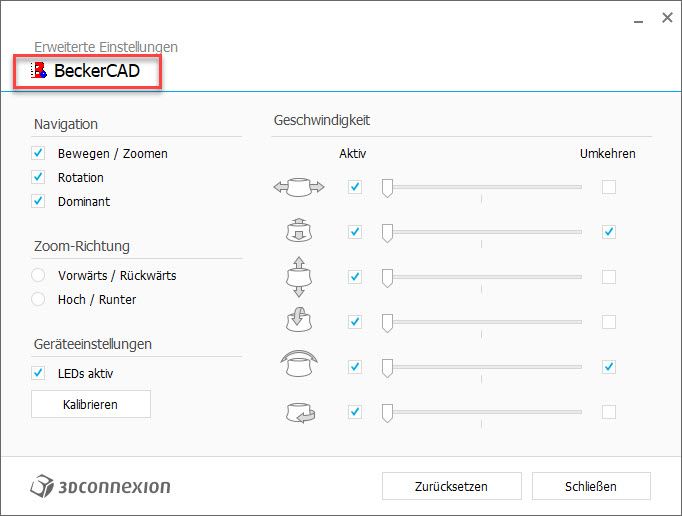Toggle Aktiv checkbox for roll axis

(x=355, y=367)
